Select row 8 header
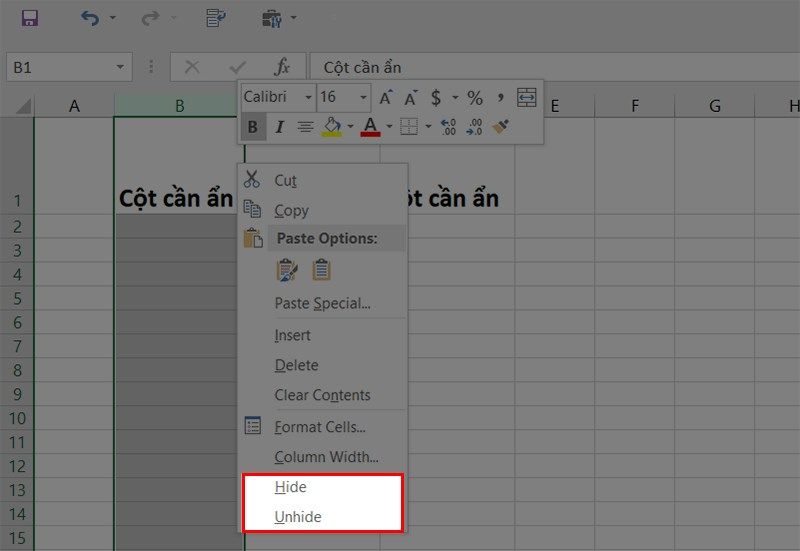 17,370
